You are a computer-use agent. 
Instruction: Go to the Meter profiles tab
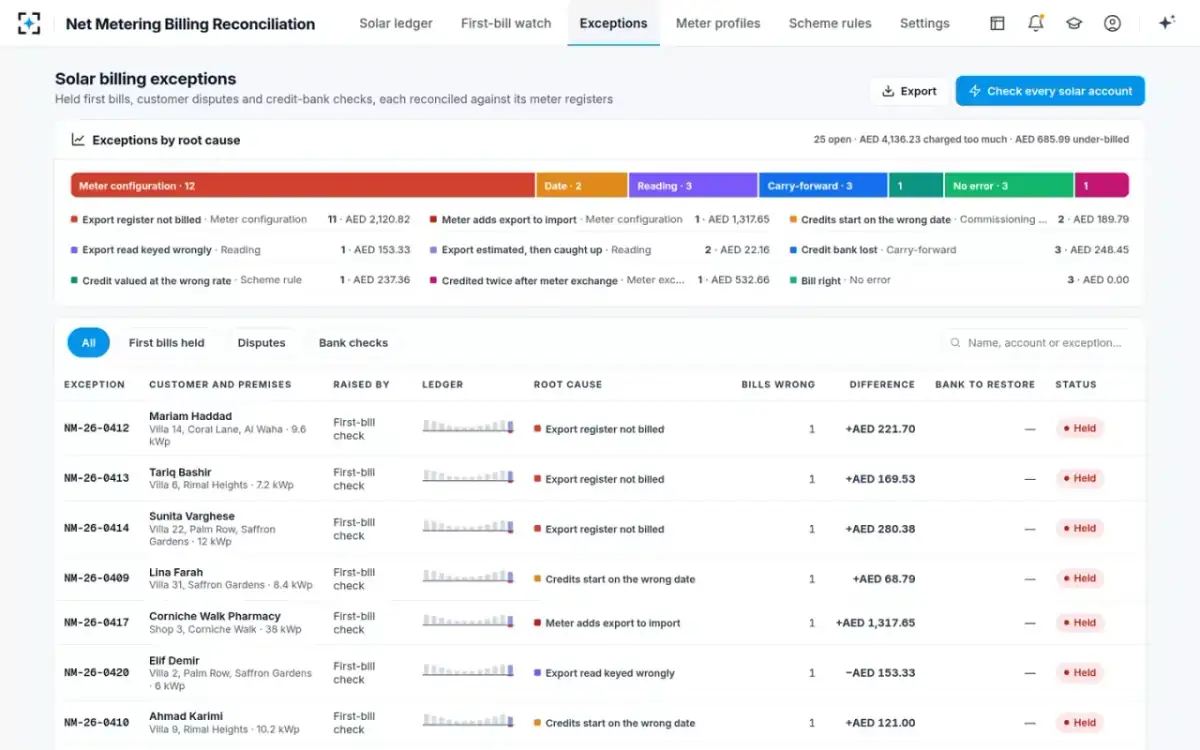pos(718,23)
